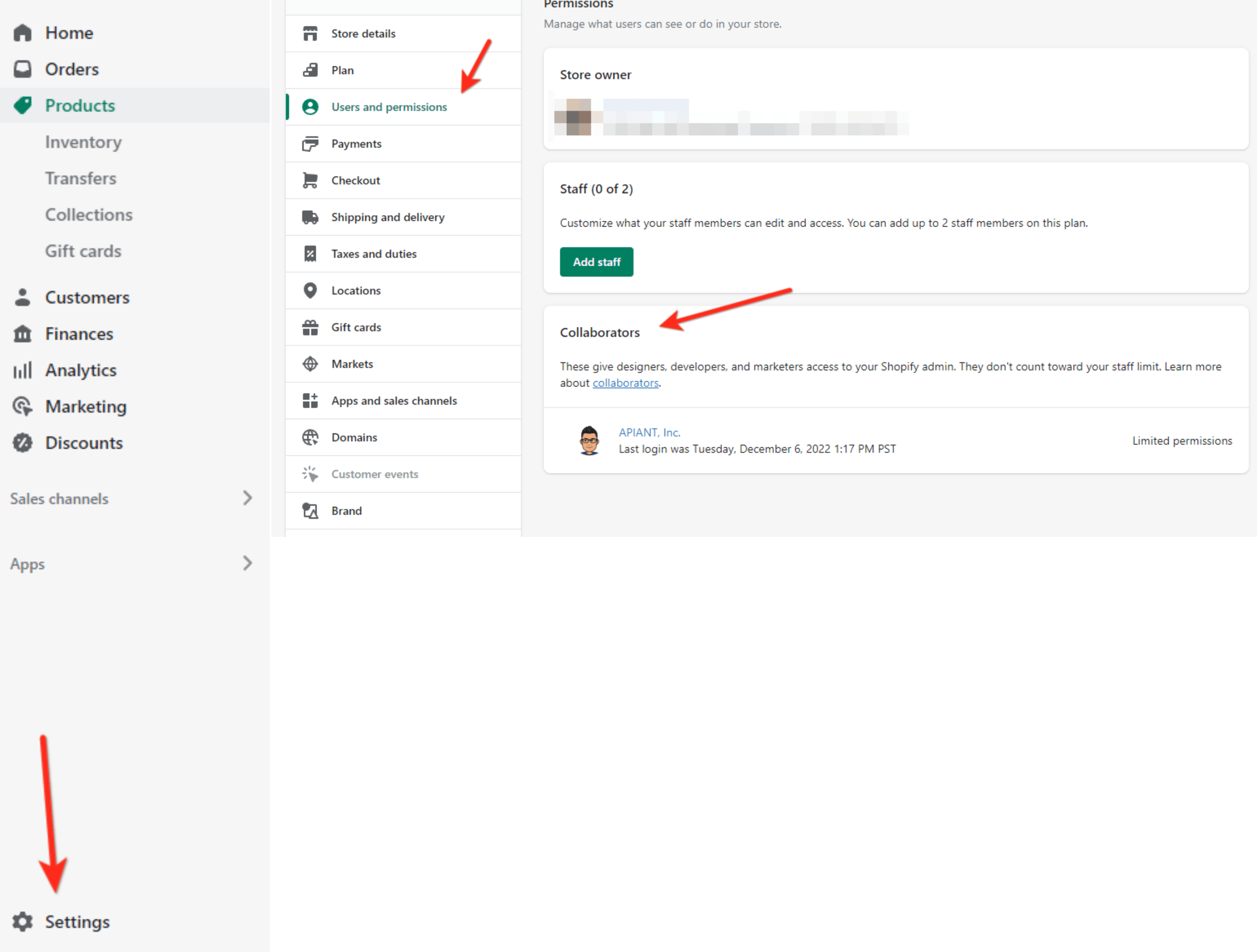Screen dimensions: 1257x952
Task: Select Taxes and duties settings
Action: tap(373, 254)
